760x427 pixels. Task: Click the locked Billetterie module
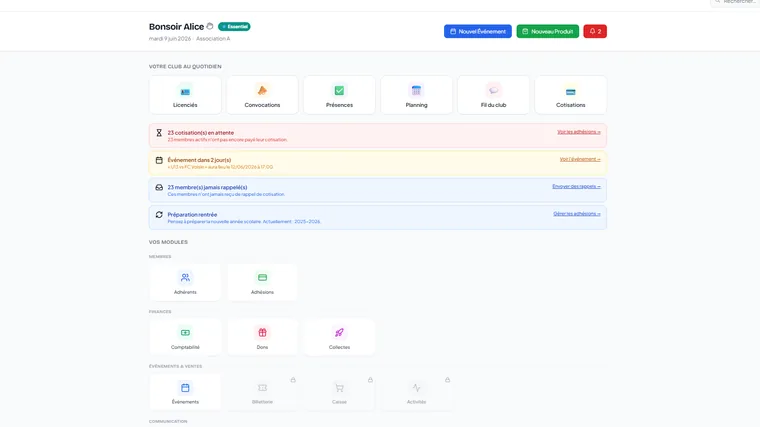262,392
